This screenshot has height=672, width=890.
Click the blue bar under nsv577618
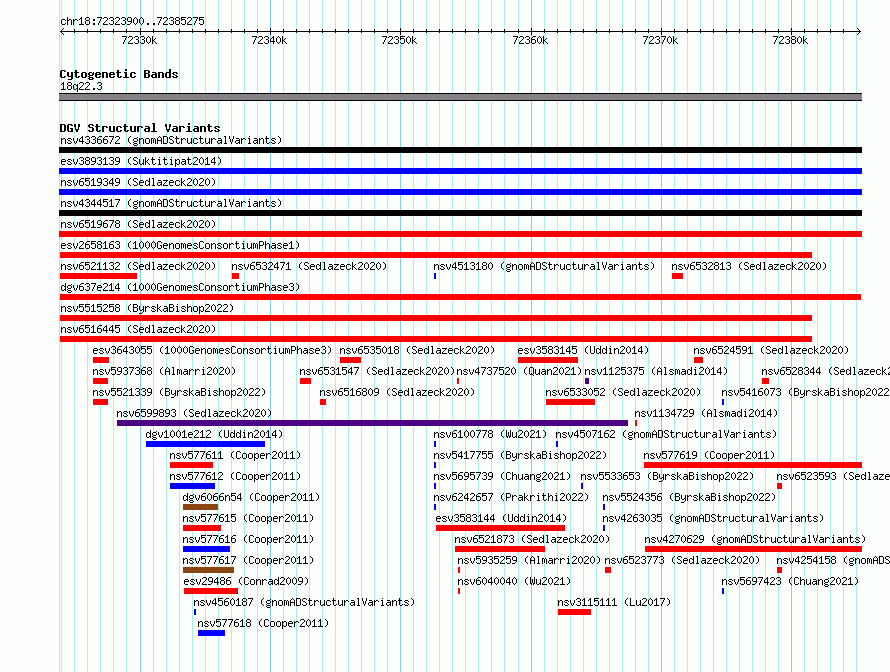click(x=212, y=633)
